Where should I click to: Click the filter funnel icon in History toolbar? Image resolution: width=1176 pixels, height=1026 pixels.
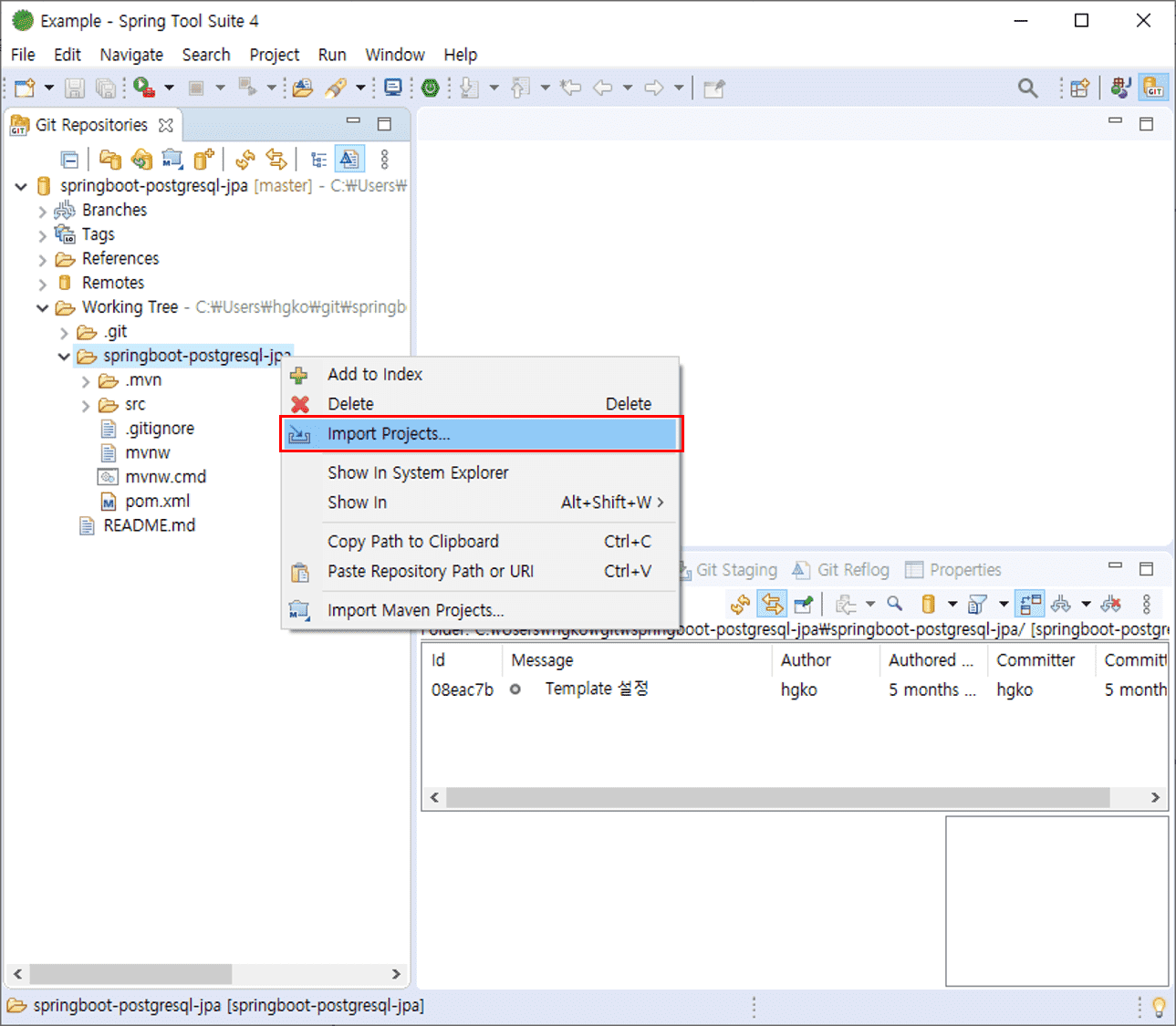point(977,604)
